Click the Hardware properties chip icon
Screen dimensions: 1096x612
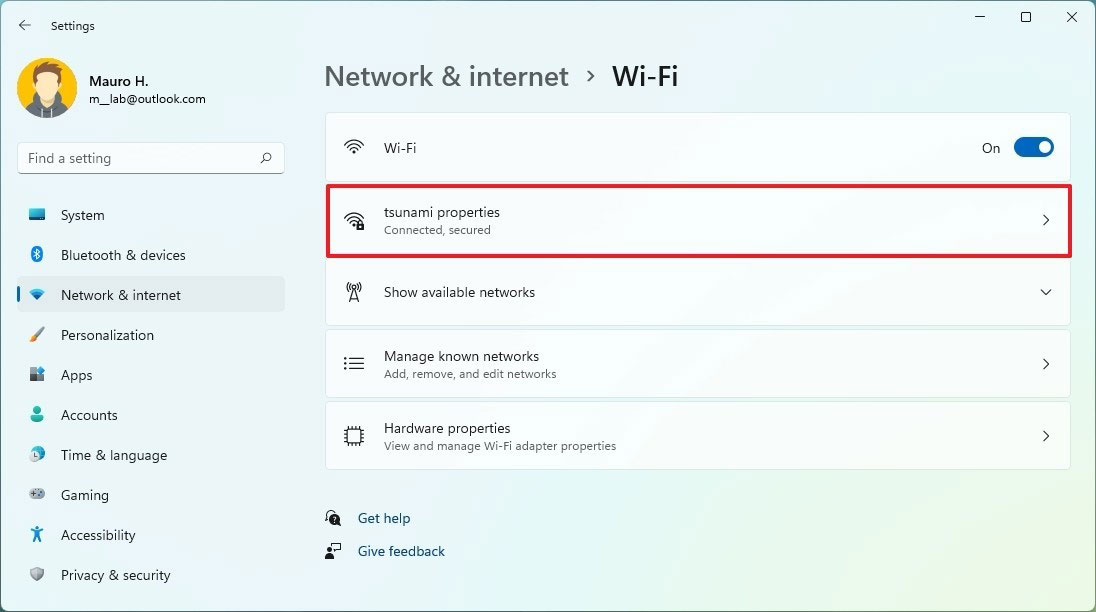tap(354, 436)
